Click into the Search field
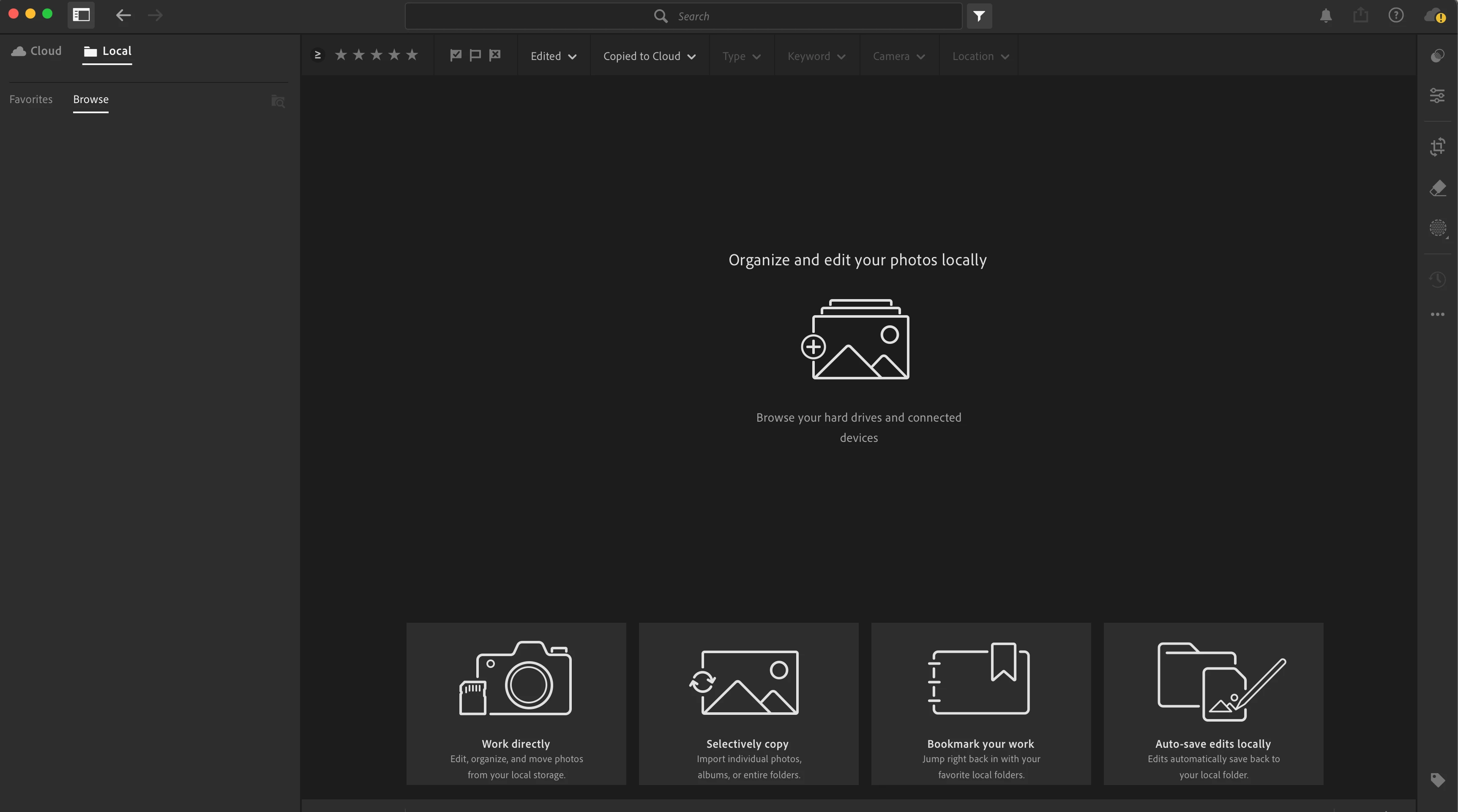The image size is (1458, 812). pos(683,16)
